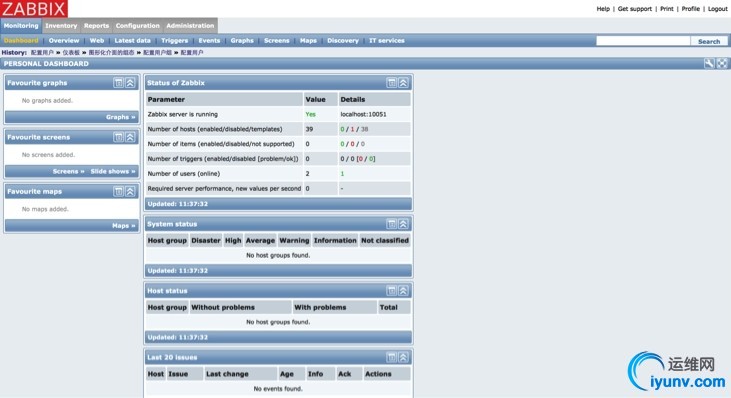Switch to Administration tab
Screen dimensions: 731x398
tap(190, 26)
